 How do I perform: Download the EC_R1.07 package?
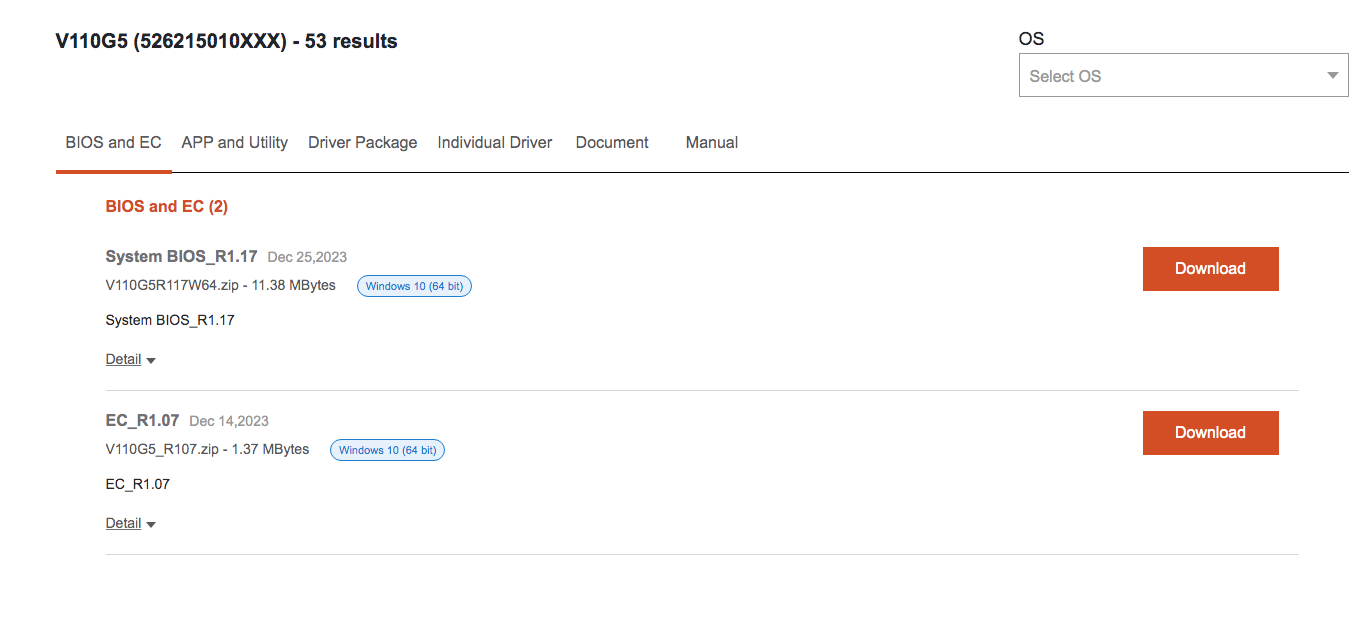pyautogui.click(x=1210, y=433)
